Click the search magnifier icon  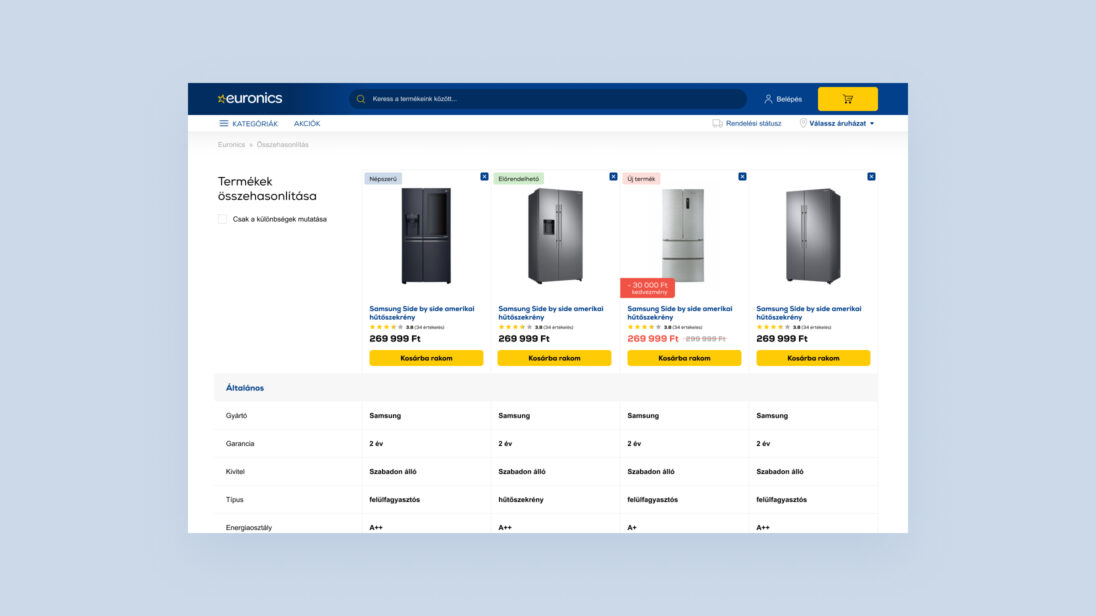(x=361, y=99)
